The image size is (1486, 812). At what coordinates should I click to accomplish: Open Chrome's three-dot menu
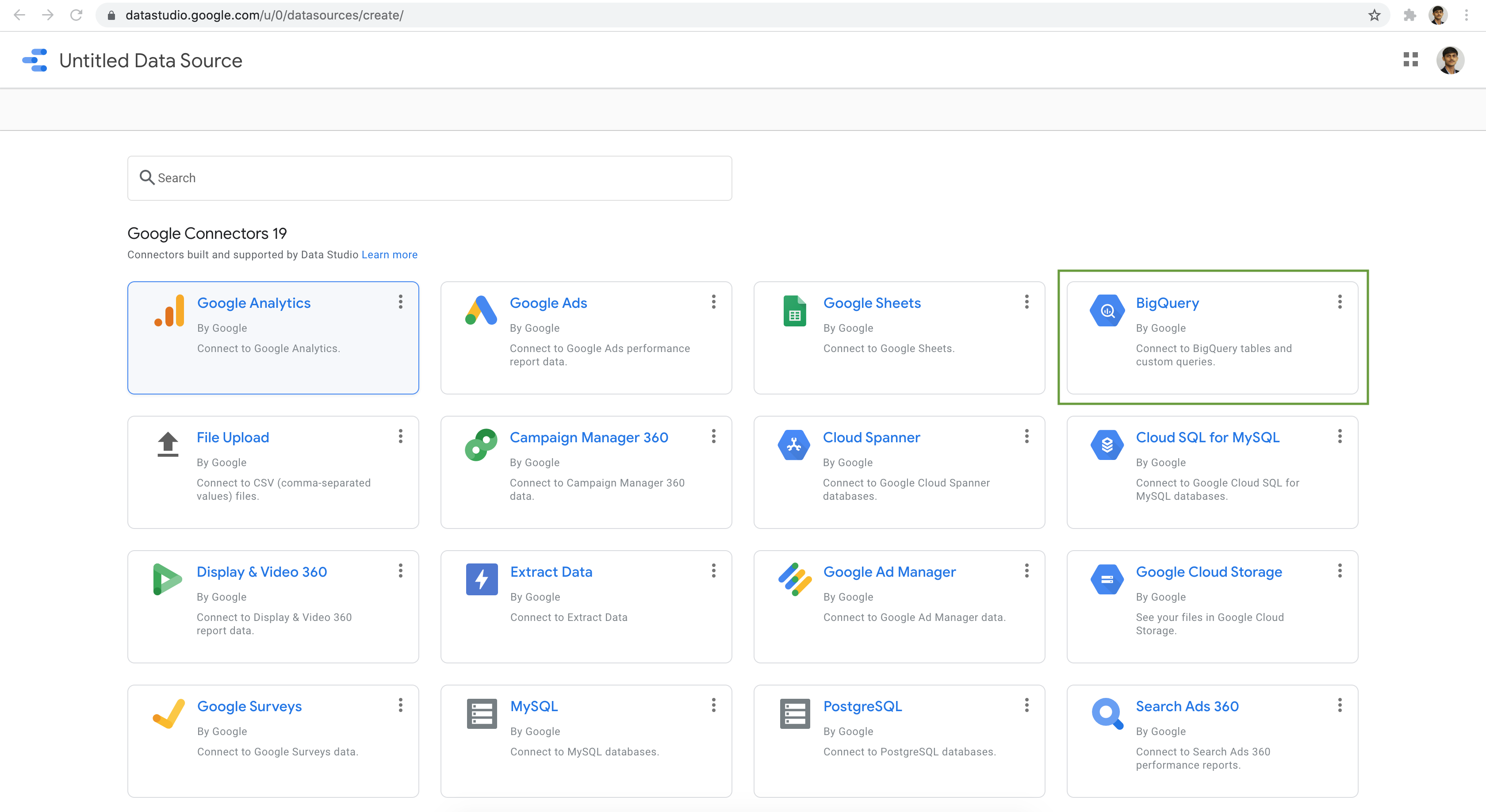click(x=1466, y=15)
